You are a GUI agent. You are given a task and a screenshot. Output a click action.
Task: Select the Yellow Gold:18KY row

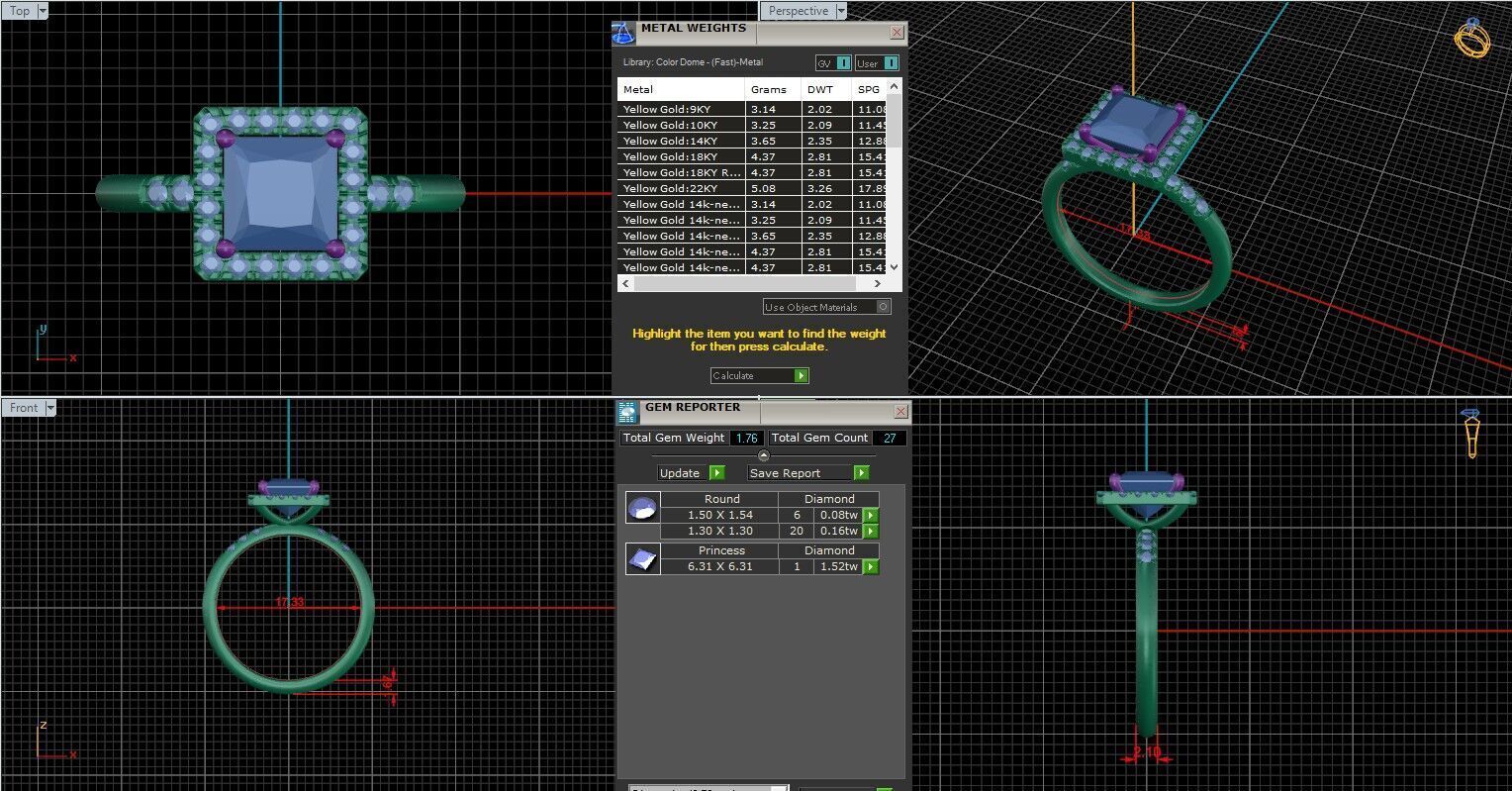pyautogui.click(x=752, y=156)
